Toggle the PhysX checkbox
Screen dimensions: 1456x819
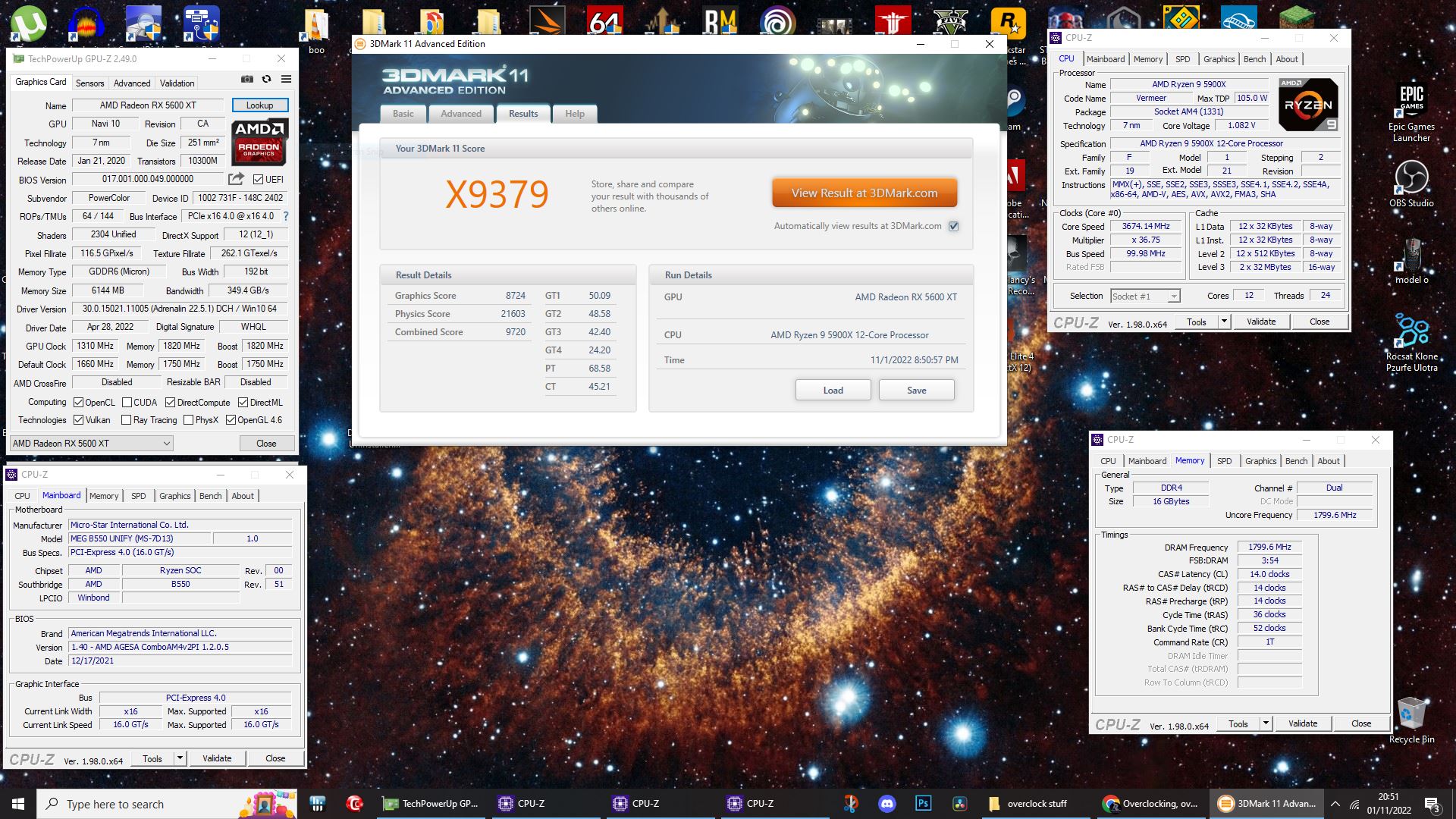[188, 420]
